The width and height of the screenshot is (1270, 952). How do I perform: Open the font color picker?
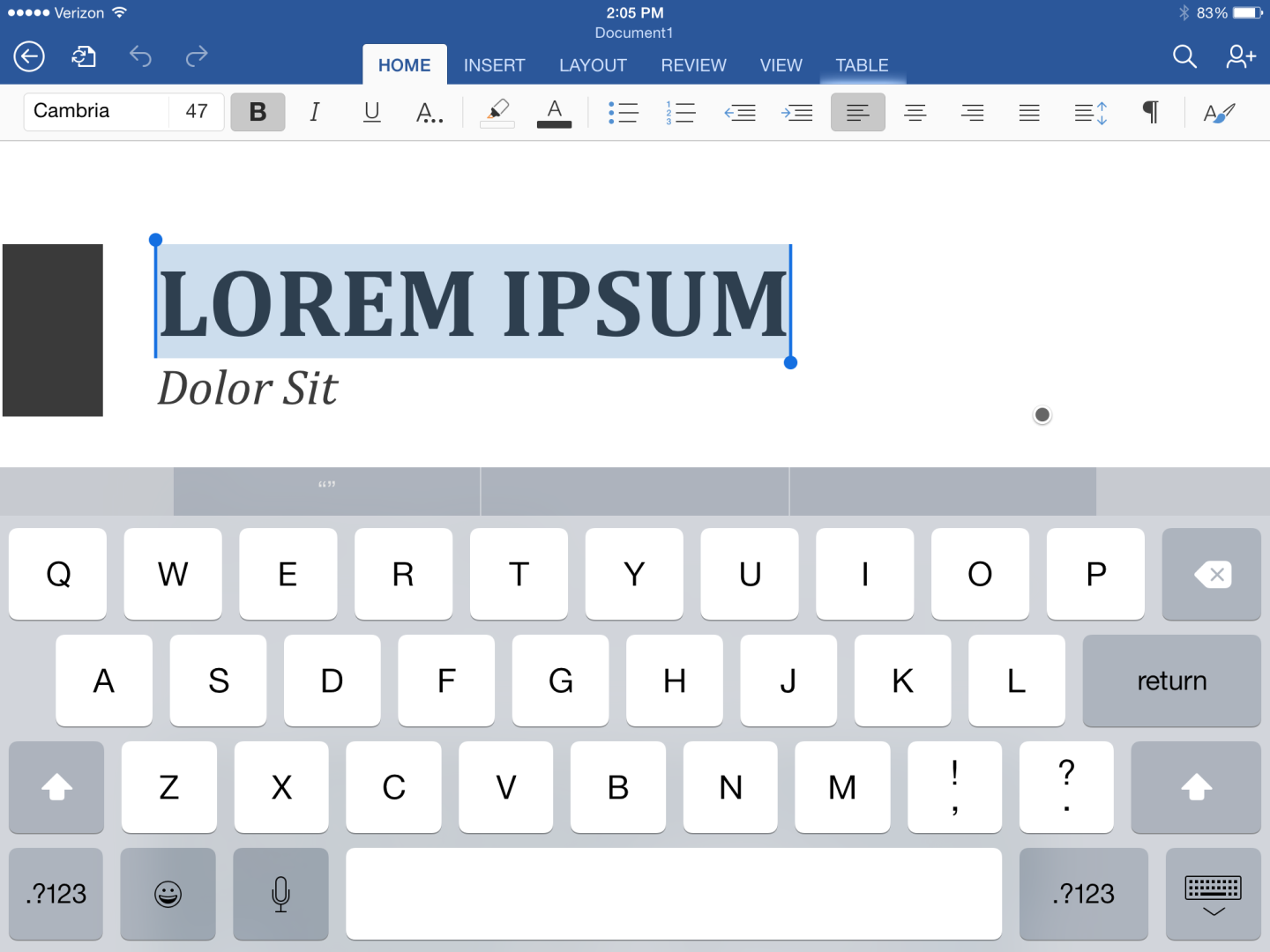tap(553, 112)
